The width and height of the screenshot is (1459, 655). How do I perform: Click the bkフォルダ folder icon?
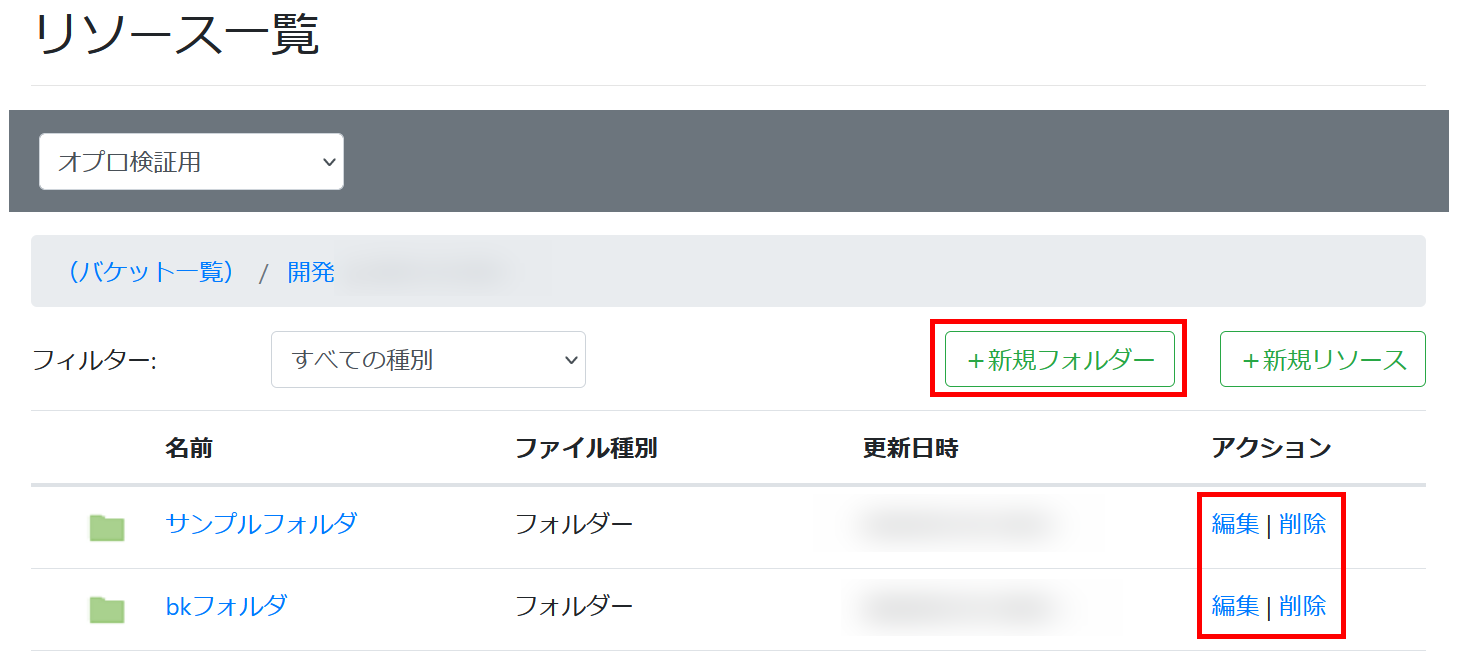[107, 609]
